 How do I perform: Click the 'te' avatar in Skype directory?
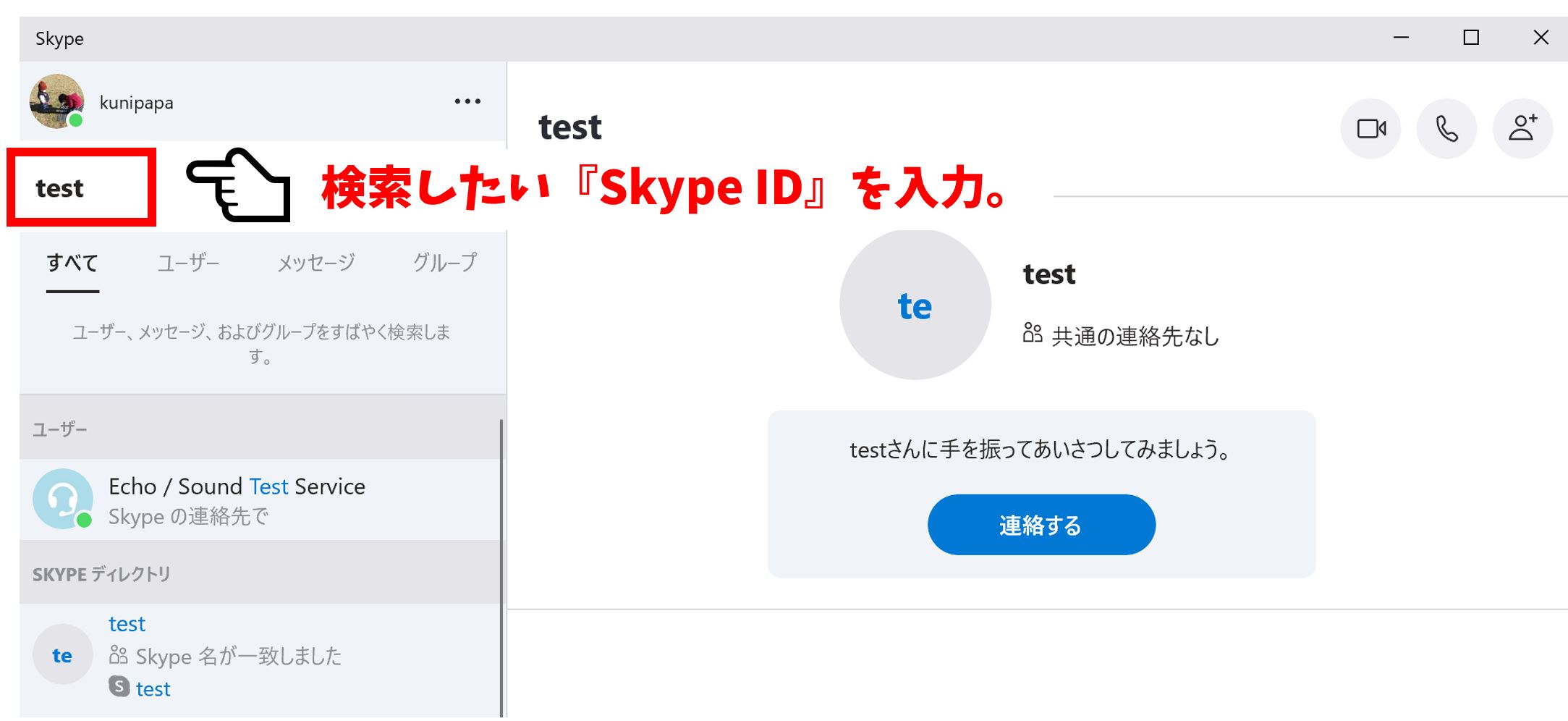pyautogui.click(x=63, y=654)
